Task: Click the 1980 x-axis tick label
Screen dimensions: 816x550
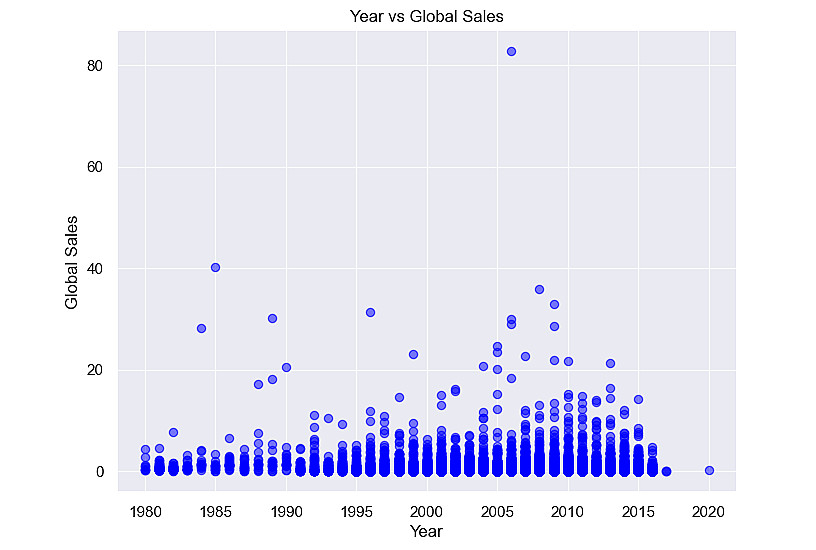Action: 146,512
